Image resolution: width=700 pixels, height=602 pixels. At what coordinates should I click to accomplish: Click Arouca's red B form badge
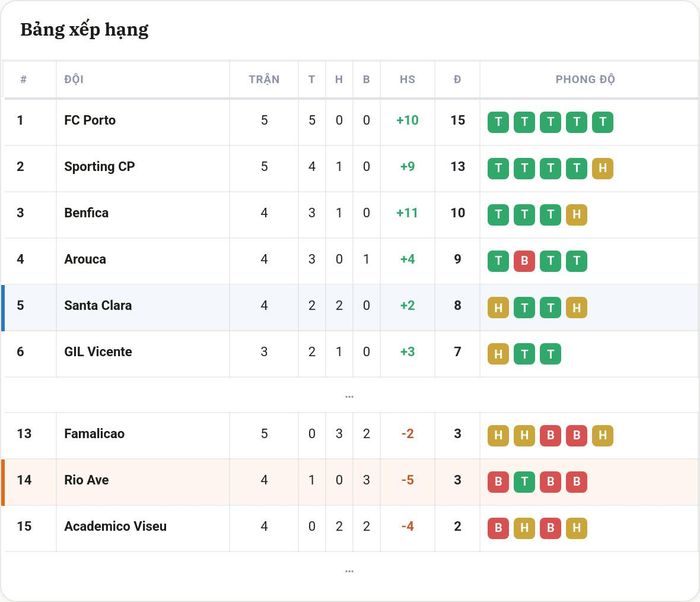coord(524,261)
